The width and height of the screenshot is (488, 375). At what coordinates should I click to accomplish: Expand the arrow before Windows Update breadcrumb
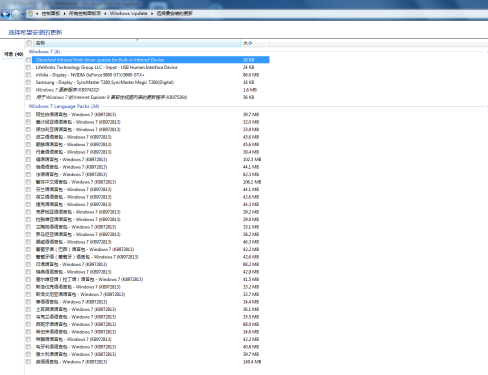pos(105,13)
